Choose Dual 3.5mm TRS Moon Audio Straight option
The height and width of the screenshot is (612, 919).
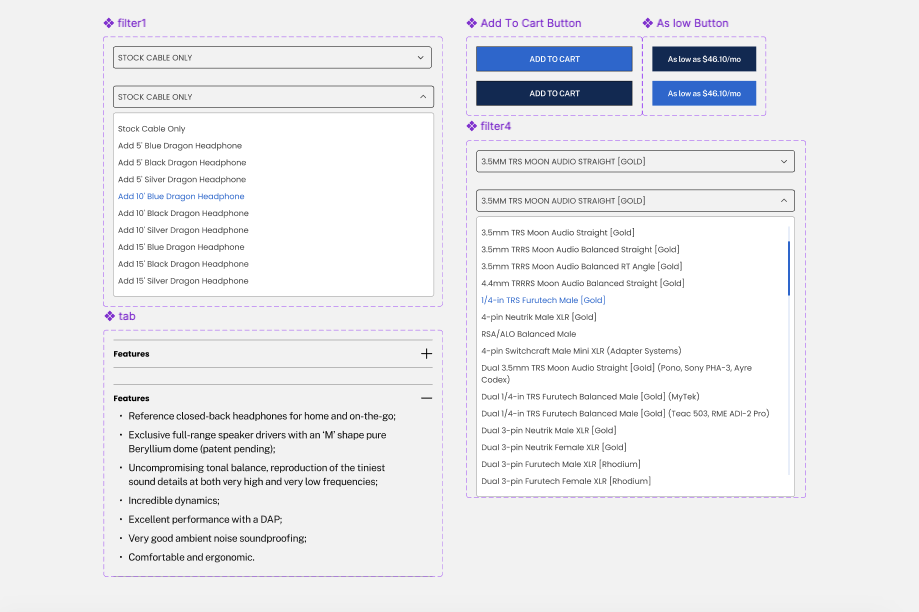617,373
